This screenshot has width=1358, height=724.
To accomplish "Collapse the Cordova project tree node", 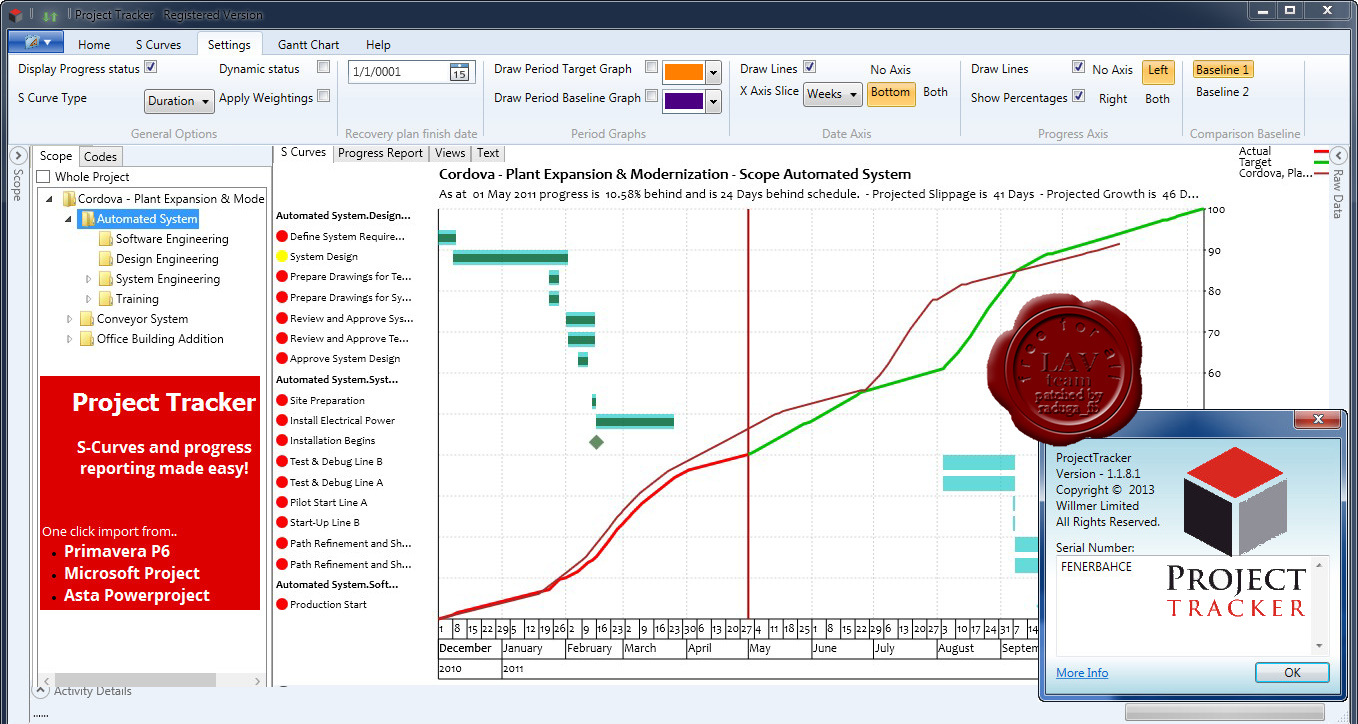I will click(x=50, y=199).
